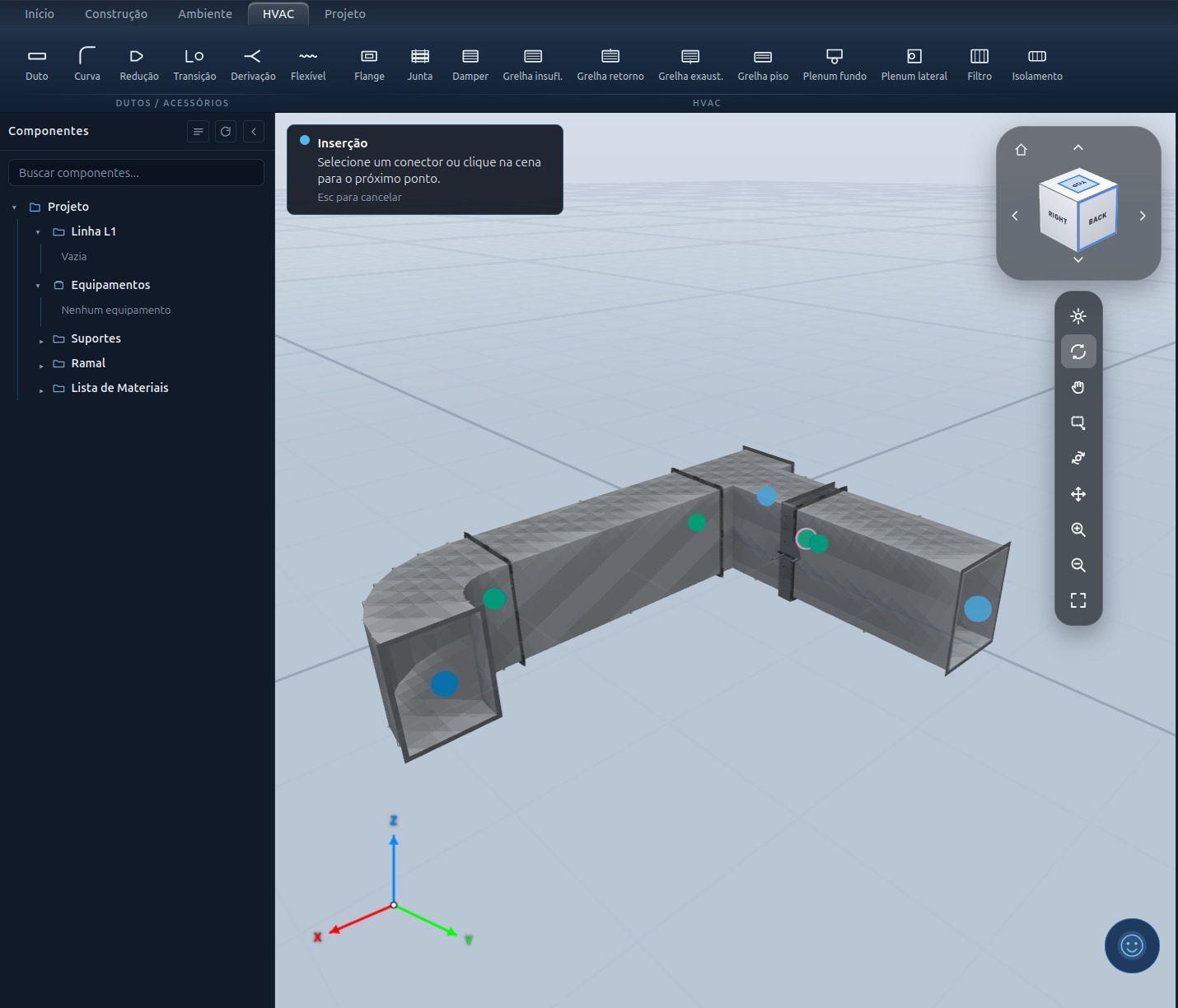The height and width of the screenshot is (1008, 1178).
Task: Rotate view down with cube arrow
Action: [1078, 260]
